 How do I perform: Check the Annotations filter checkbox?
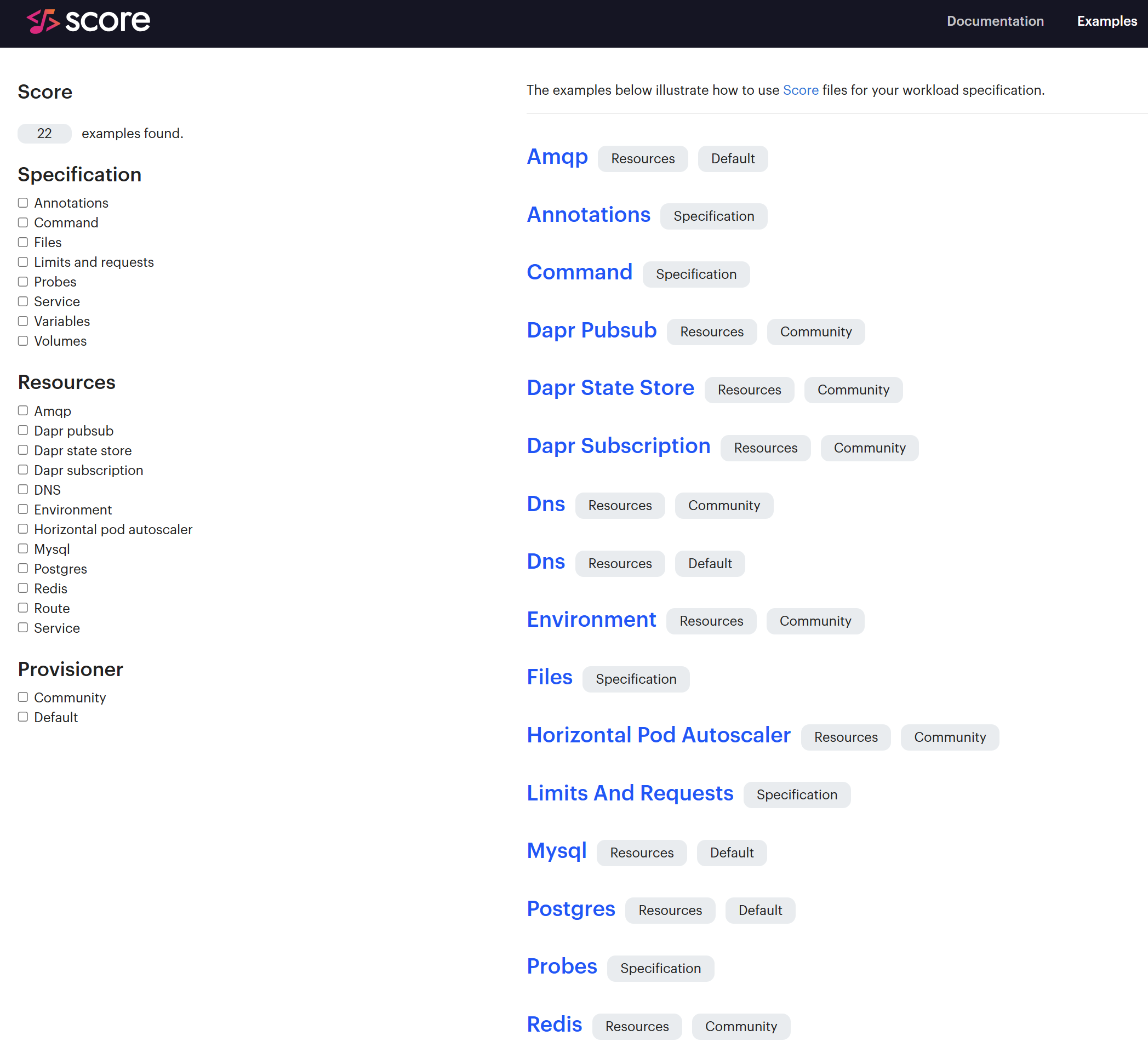tap(23, 203)
